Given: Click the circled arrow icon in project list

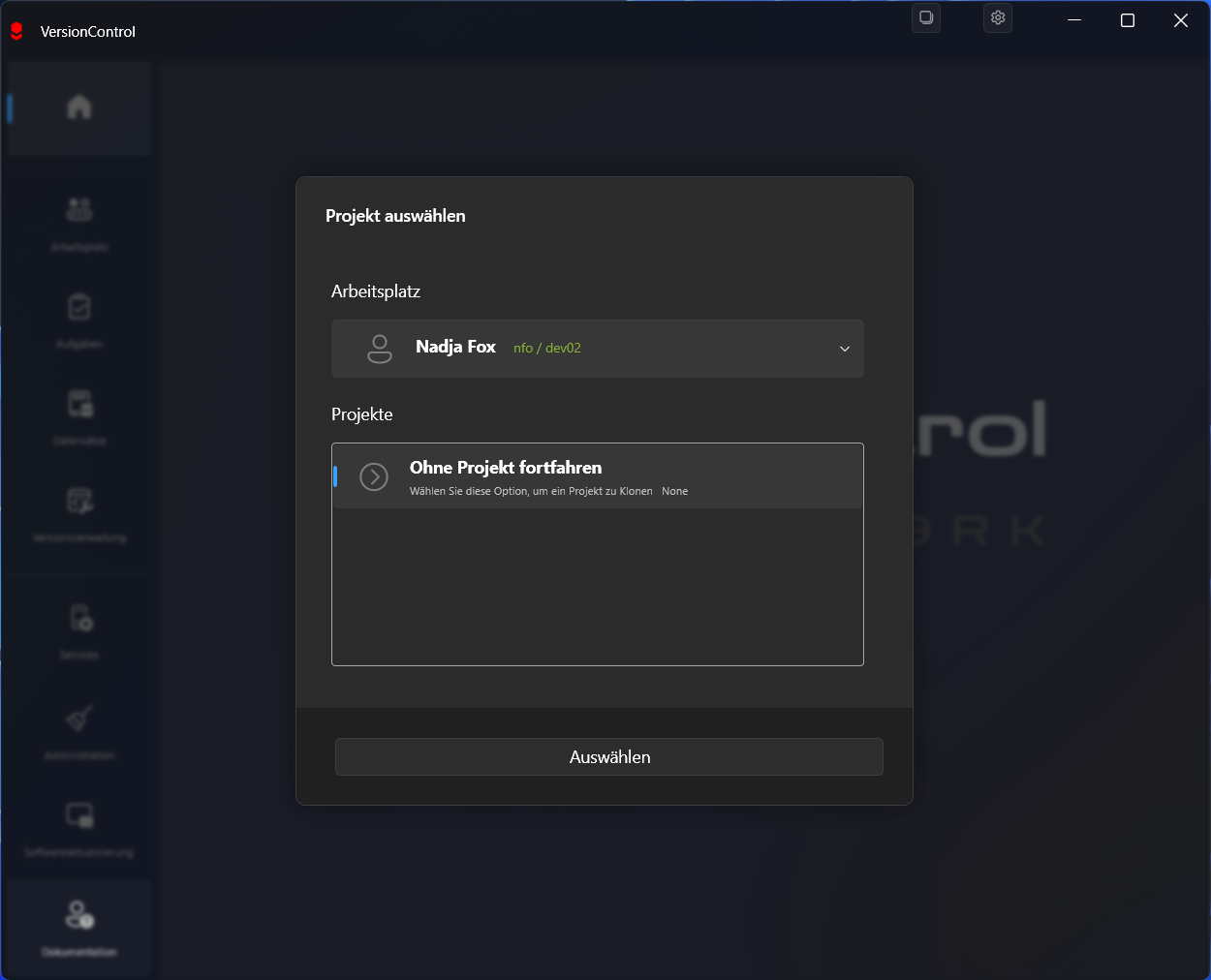Looking at the screenshot, I should pos(374,476).
